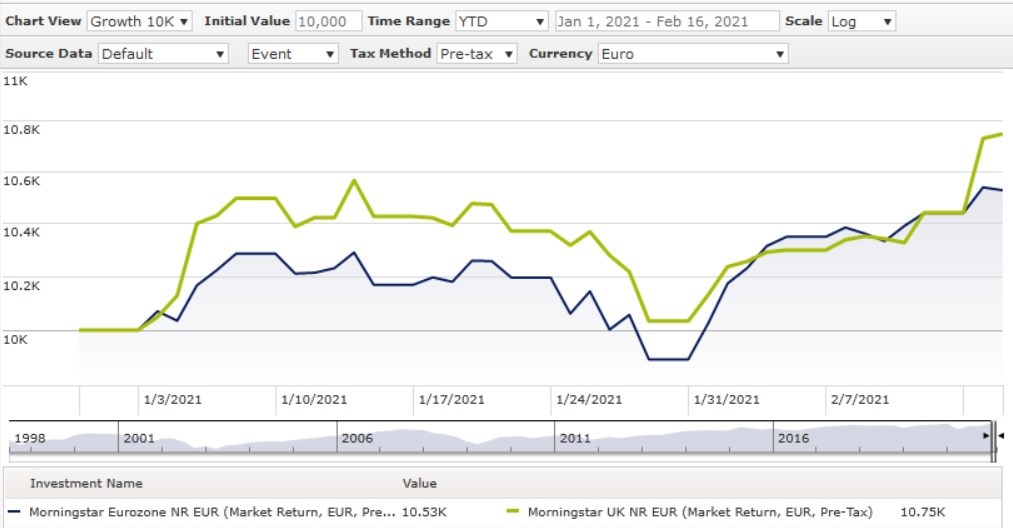Click 2006 marker on timeline navigator
This screenshot has width=1013, height=528.
point(357,438)
